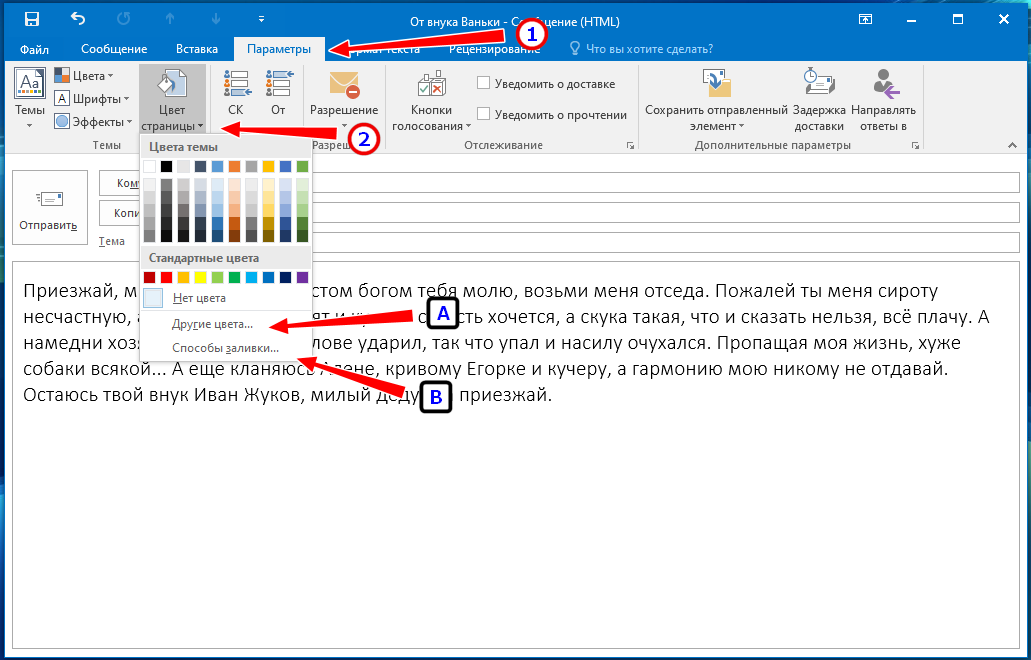Enable Уведомить о прочтении checkbox

(483, 114)
